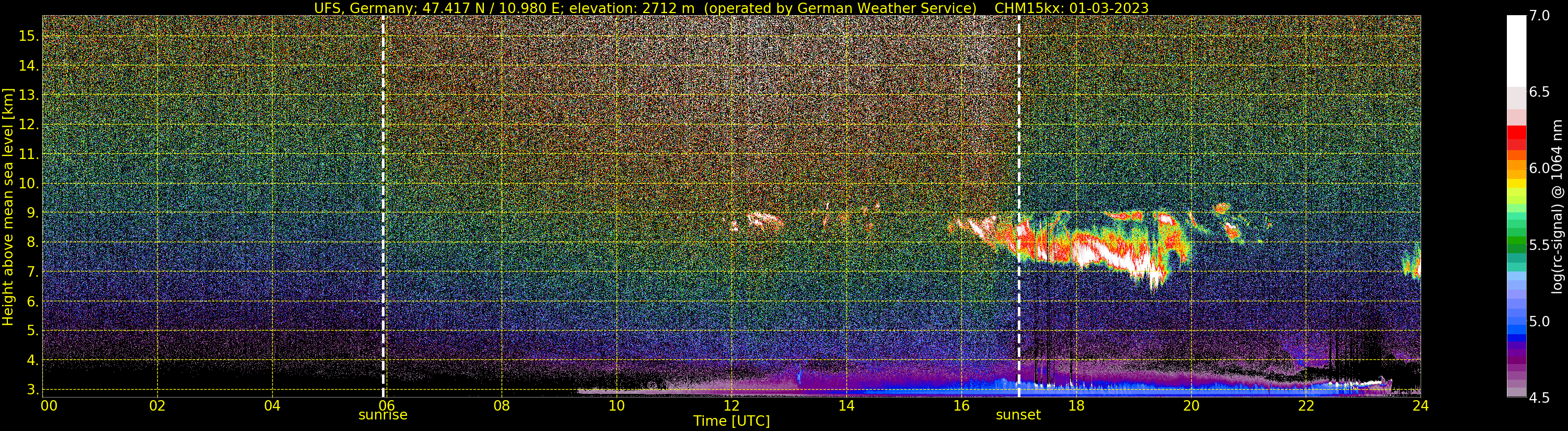
Task: Click the white top section of the colorbar
Action: (x=1516, y=51)
